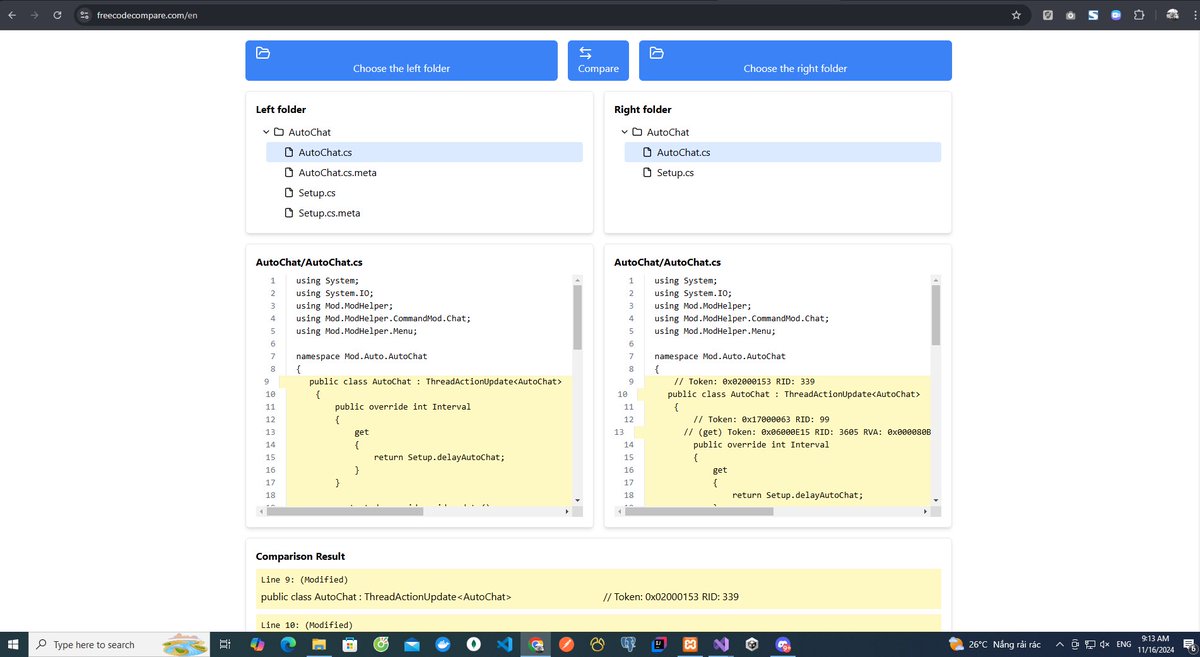Viewport: 1200px width, 657px height.
Task: Click the 'Type here to search' taskbar box
Action: point(119,644)
